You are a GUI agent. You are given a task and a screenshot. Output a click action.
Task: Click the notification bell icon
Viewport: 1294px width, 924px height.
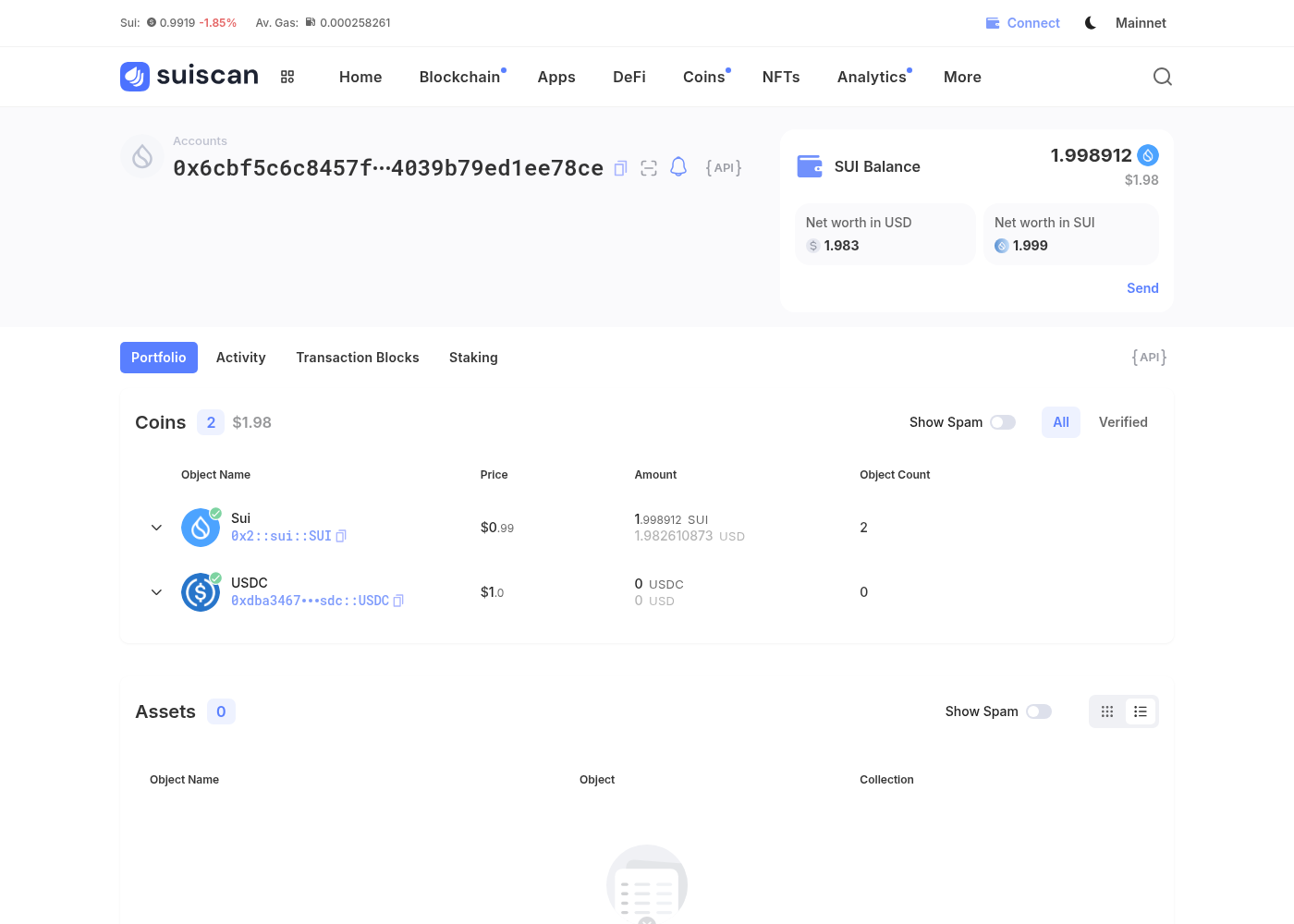pyautogui.click(x=678, y=167)
